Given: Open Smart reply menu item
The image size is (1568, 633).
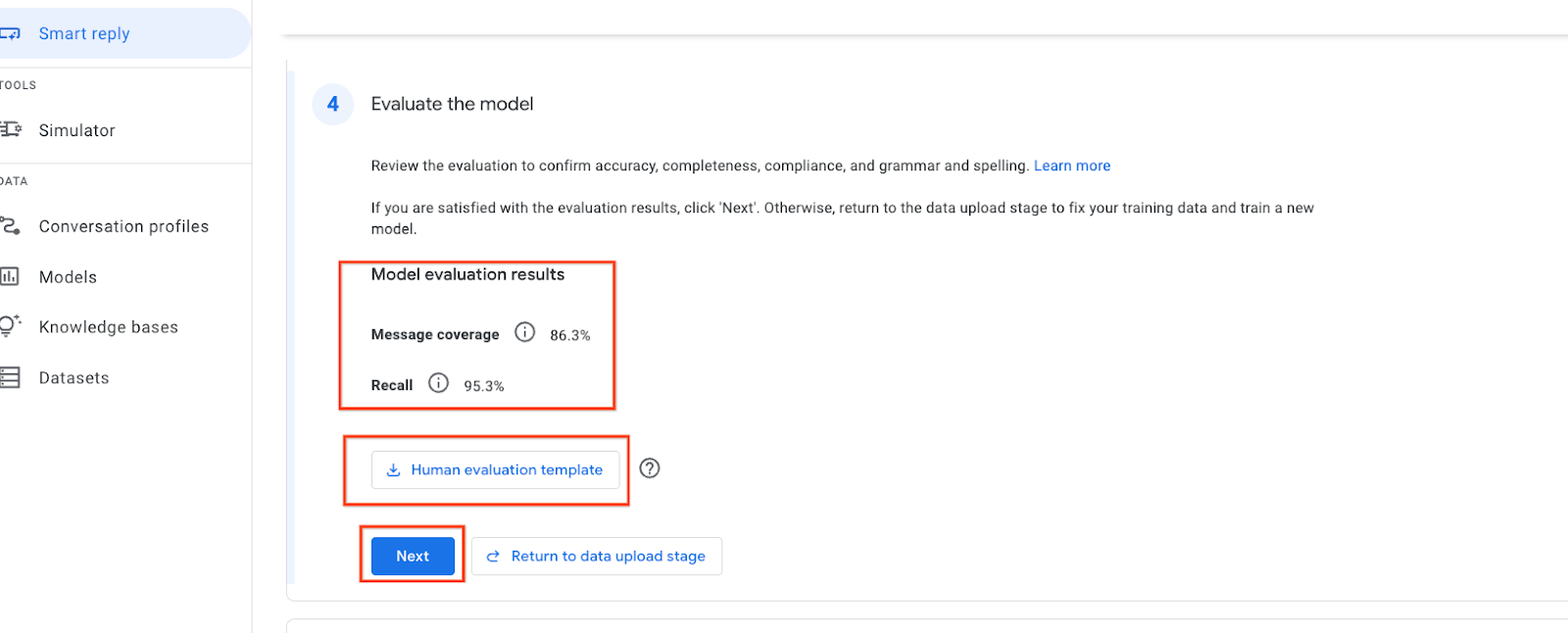Looking at the screenshot, I should pyautogui.click(x=84, y=33).
